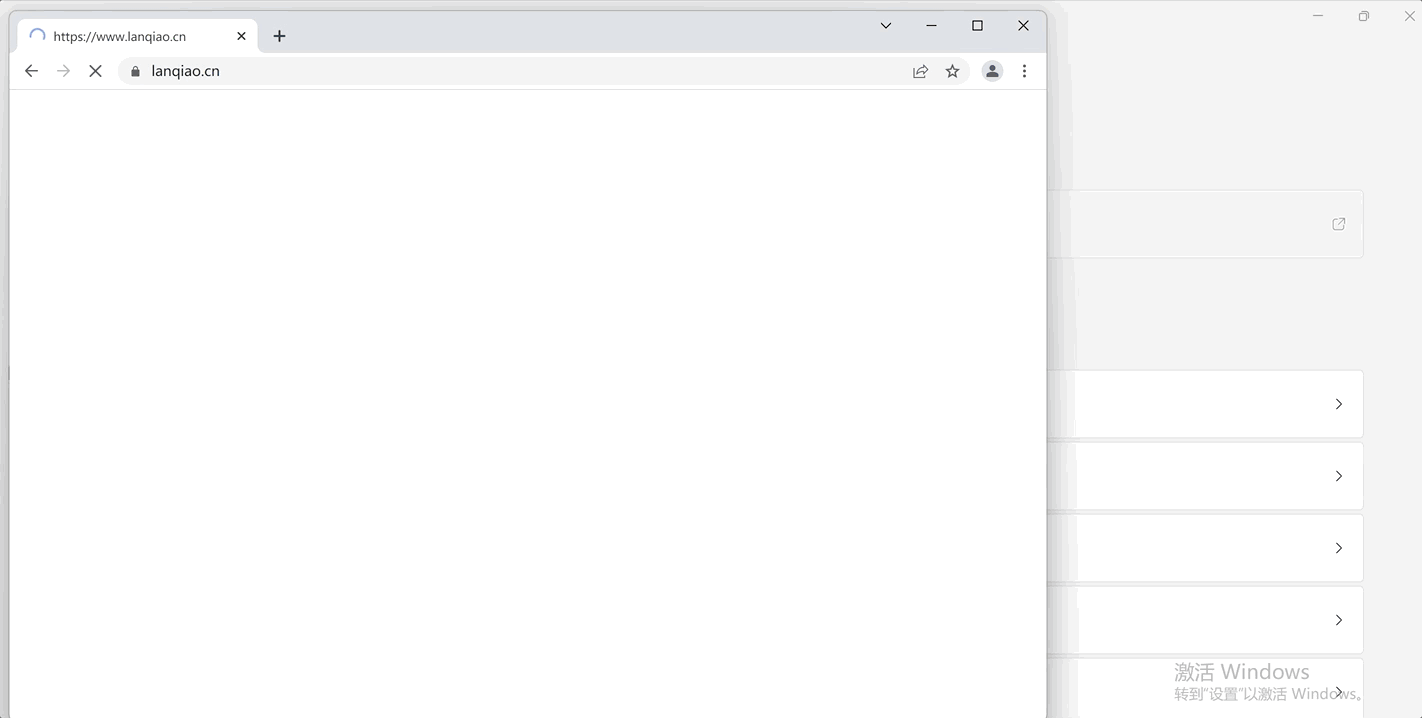Image resolution: width=1422 pixels, height=718 pixels.
Task: Open the tab search dropdown arrow
Action: 885,26
